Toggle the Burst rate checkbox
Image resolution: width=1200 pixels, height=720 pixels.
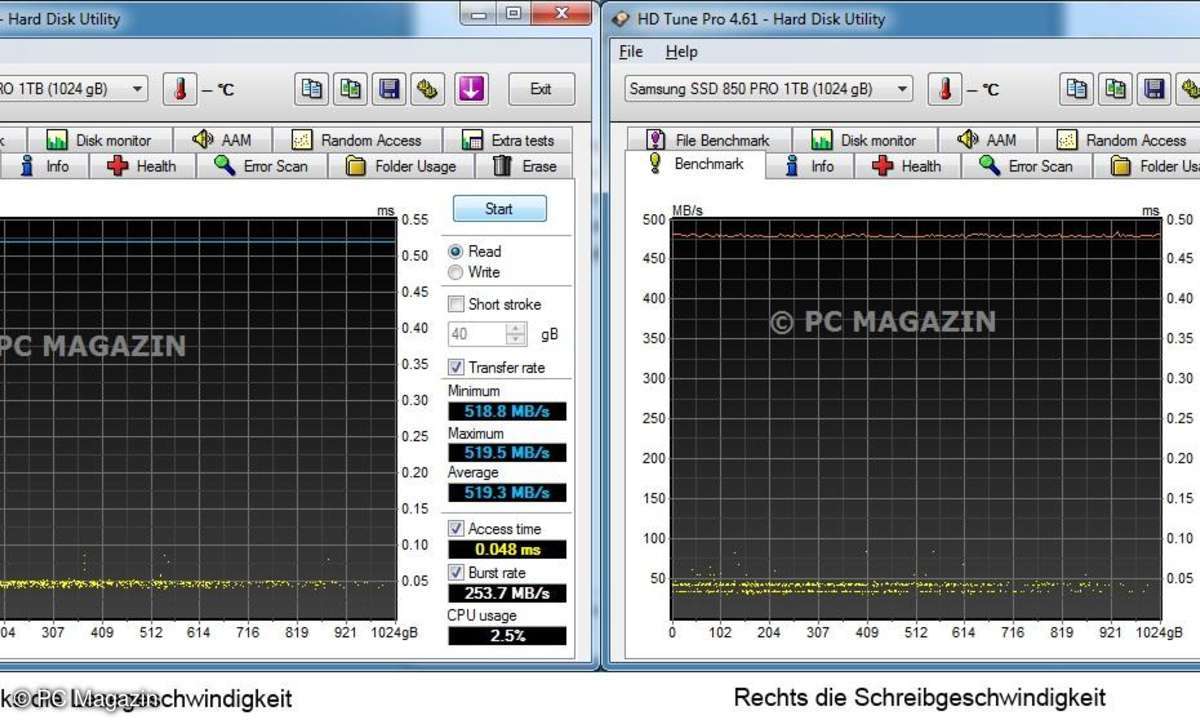click(456, 572)
